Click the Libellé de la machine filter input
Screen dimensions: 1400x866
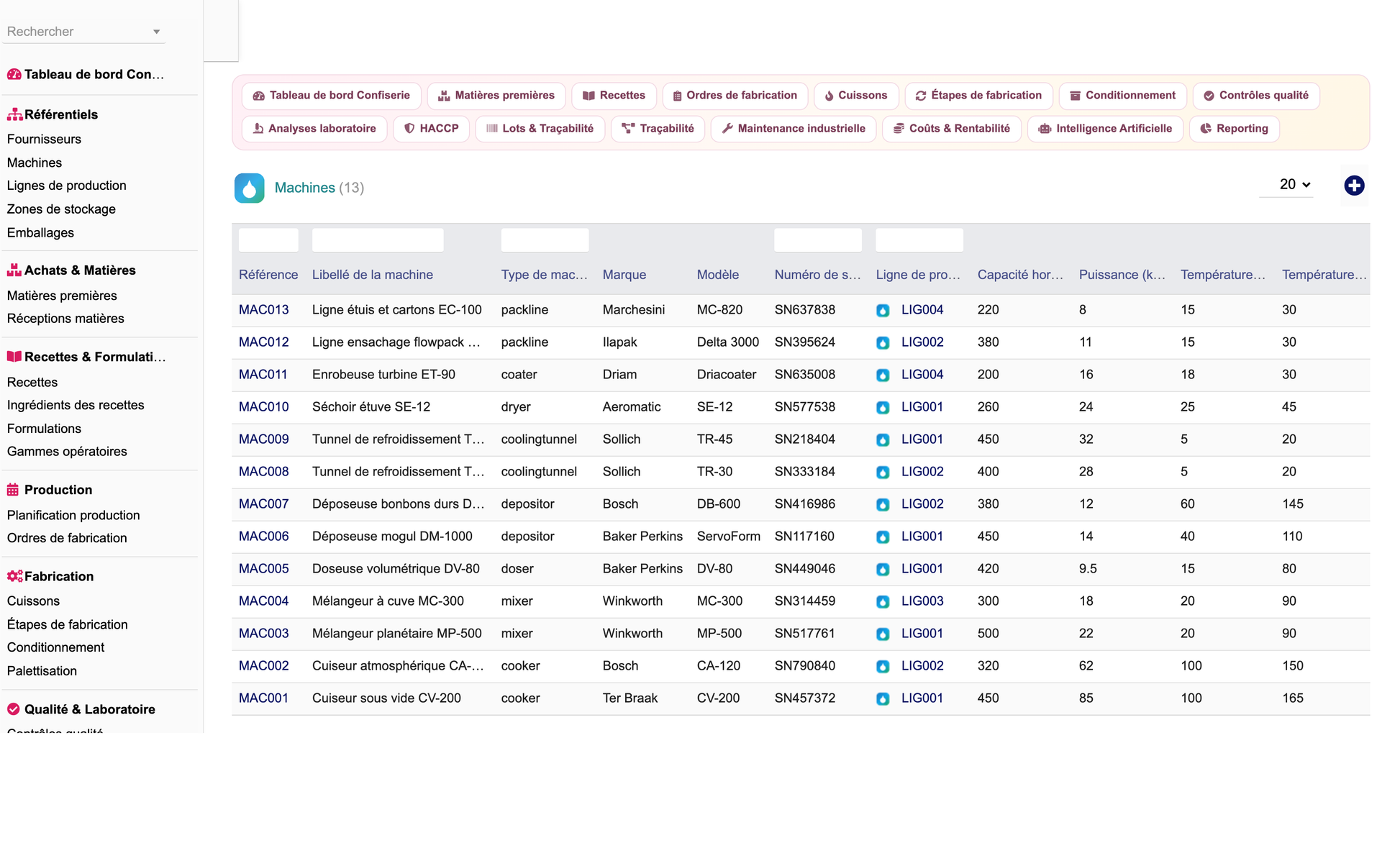coord(378,240)
